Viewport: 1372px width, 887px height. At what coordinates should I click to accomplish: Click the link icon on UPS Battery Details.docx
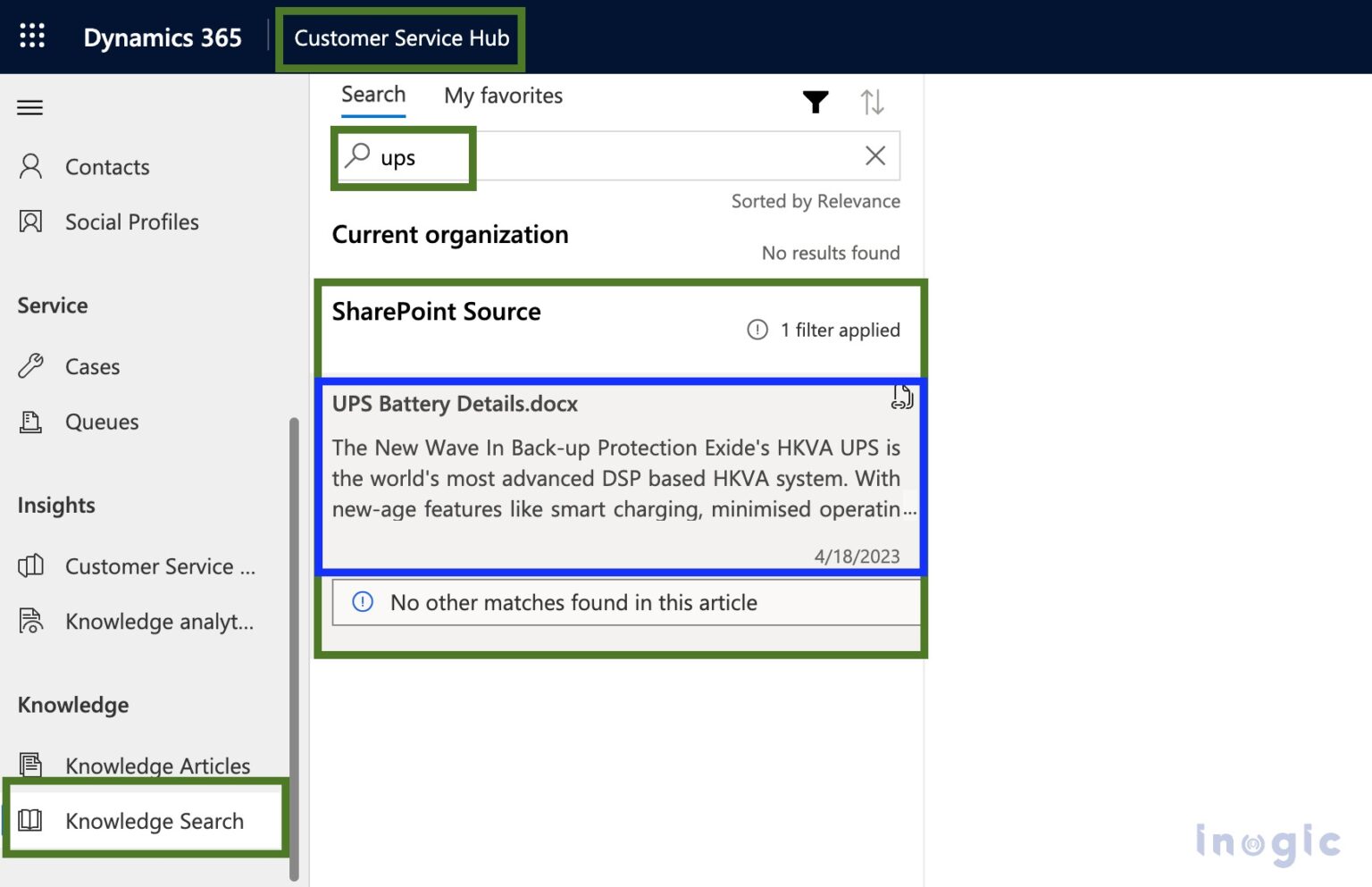[x=901, y=398]
